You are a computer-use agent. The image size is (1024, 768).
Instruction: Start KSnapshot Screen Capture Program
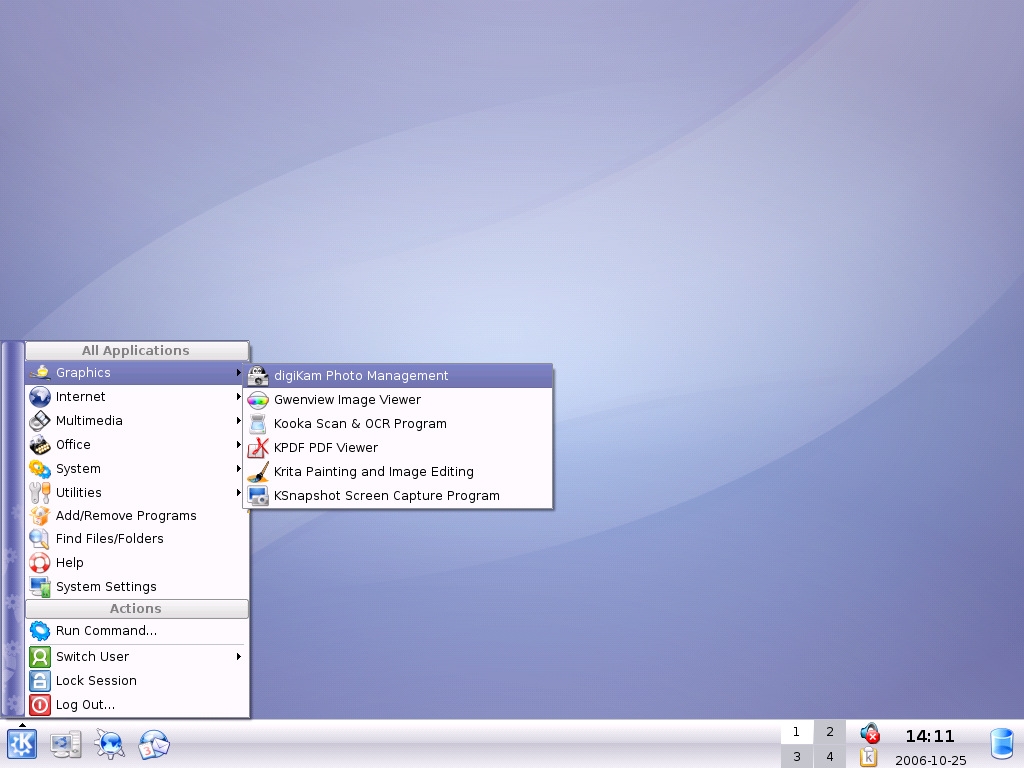(398, 496)
